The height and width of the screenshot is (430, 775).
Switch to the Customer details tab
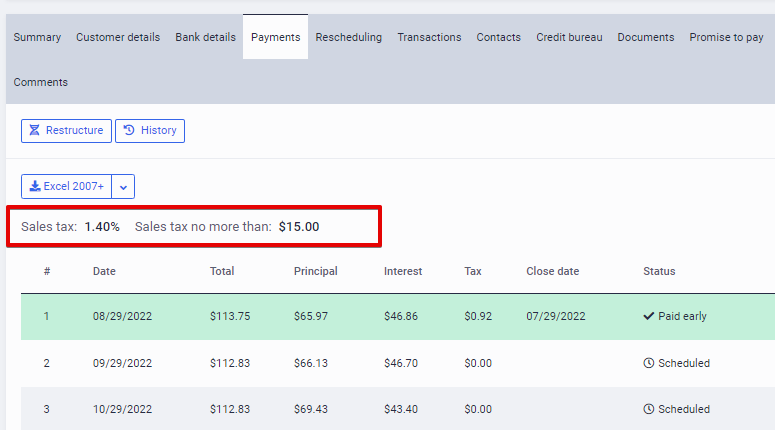coord(118,37)
